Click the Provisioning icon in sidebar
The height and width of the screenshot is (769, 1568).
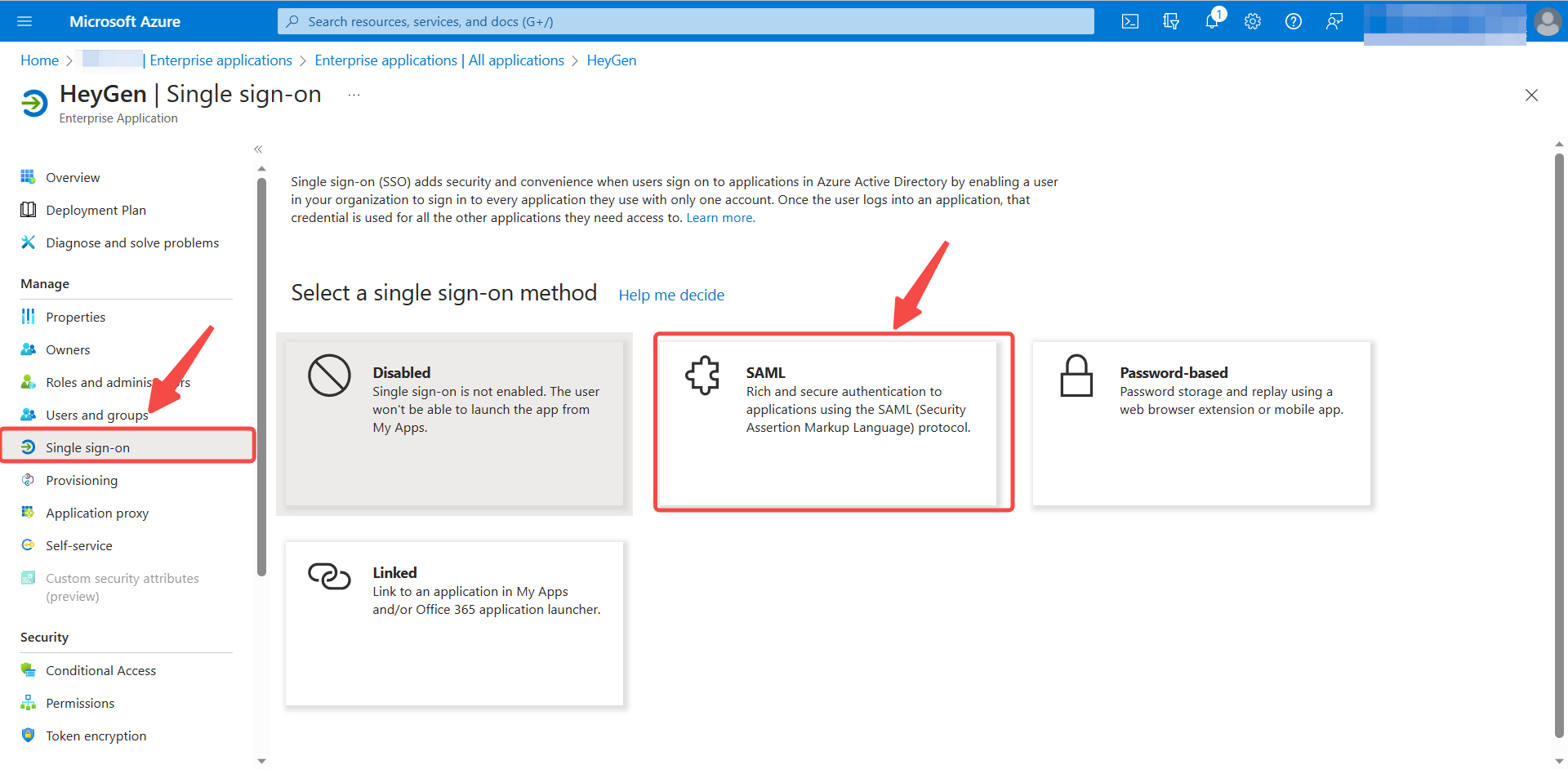point(28,480)
